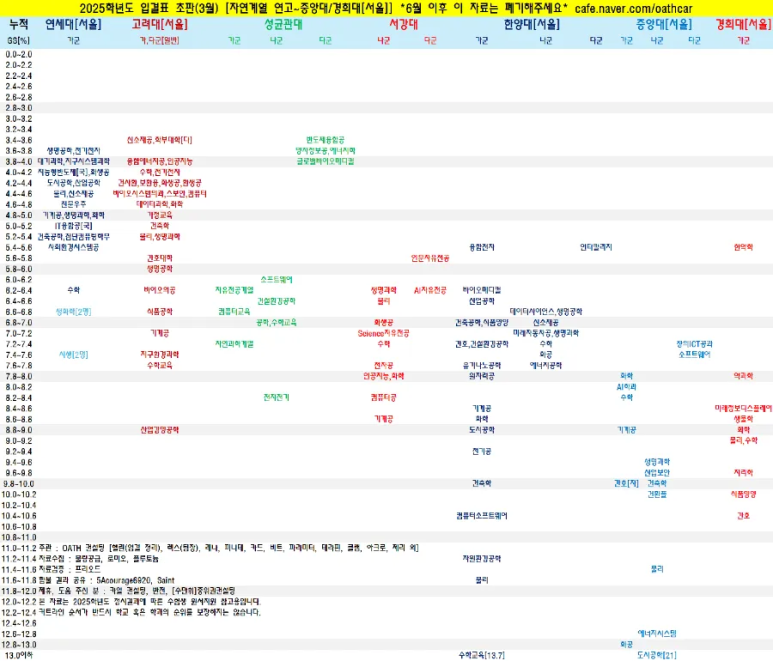
Task: Select the '식품공학' cell in 고려대 column
Action: click(160, 312)
